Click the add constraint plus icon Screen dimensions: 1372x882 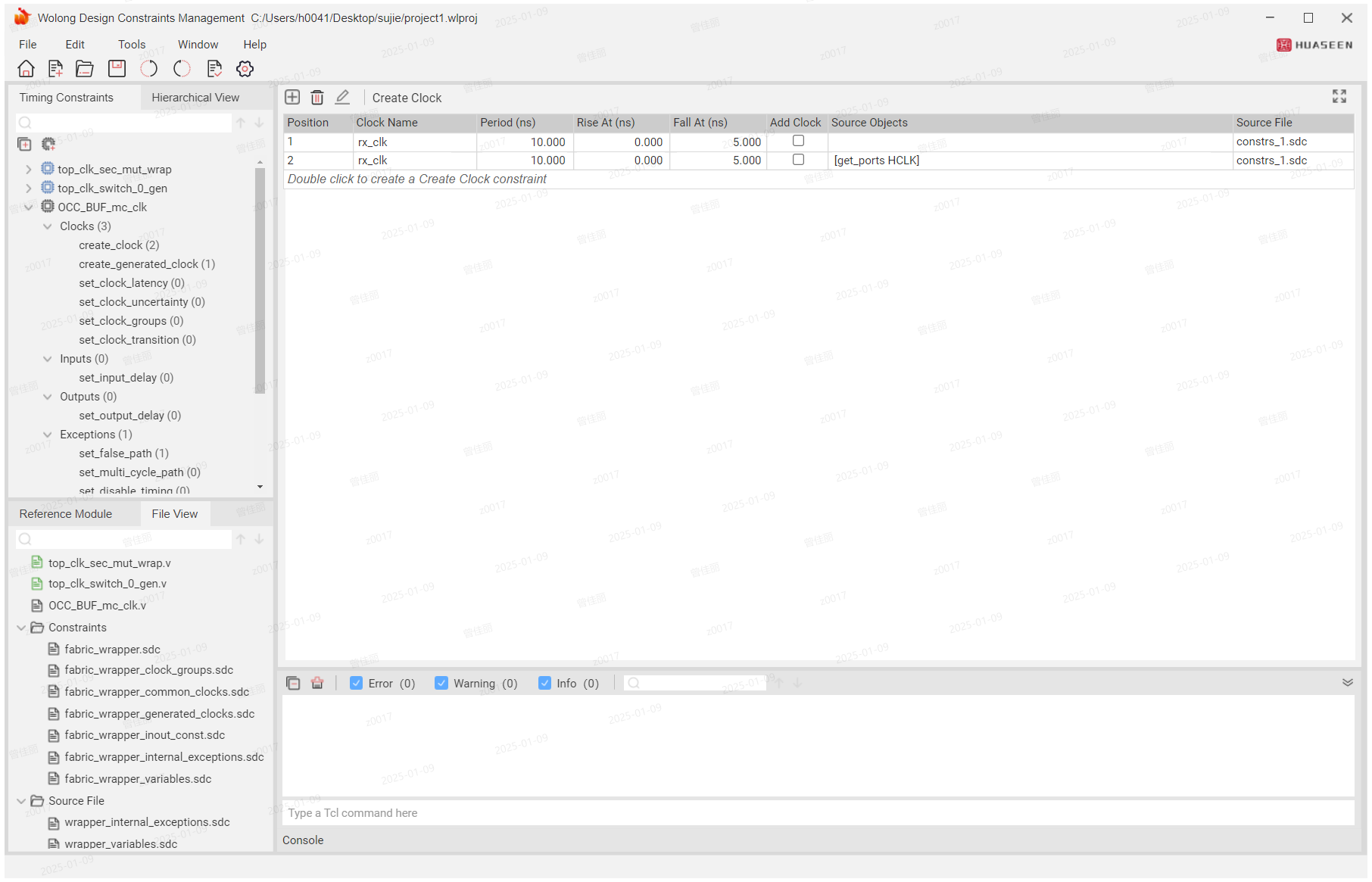click(x=292, y=97)
